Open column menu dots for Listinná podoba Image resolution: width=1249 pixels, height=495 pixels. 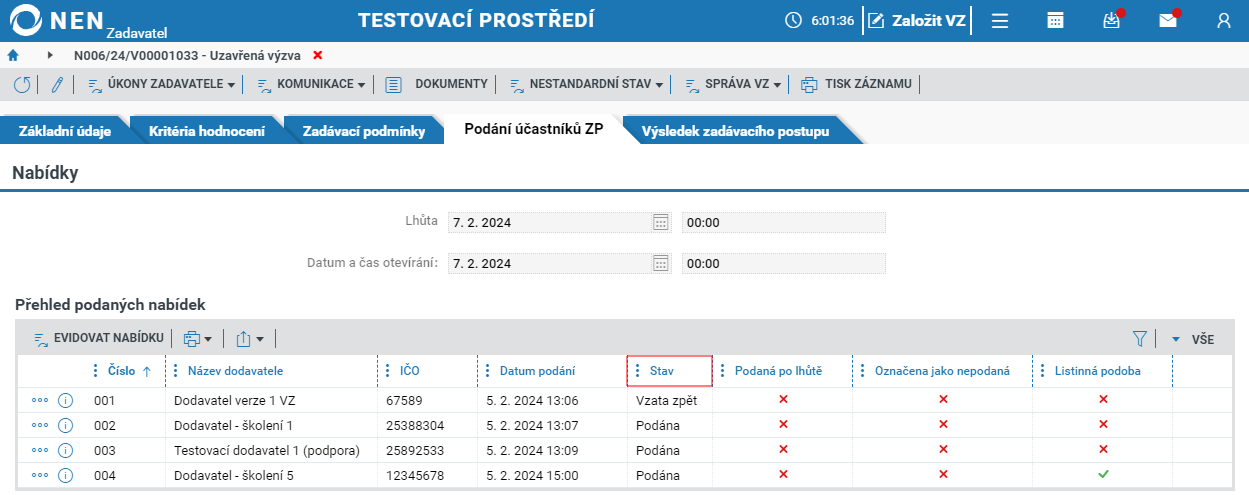pyautogui.click(x=1043, y=371)
